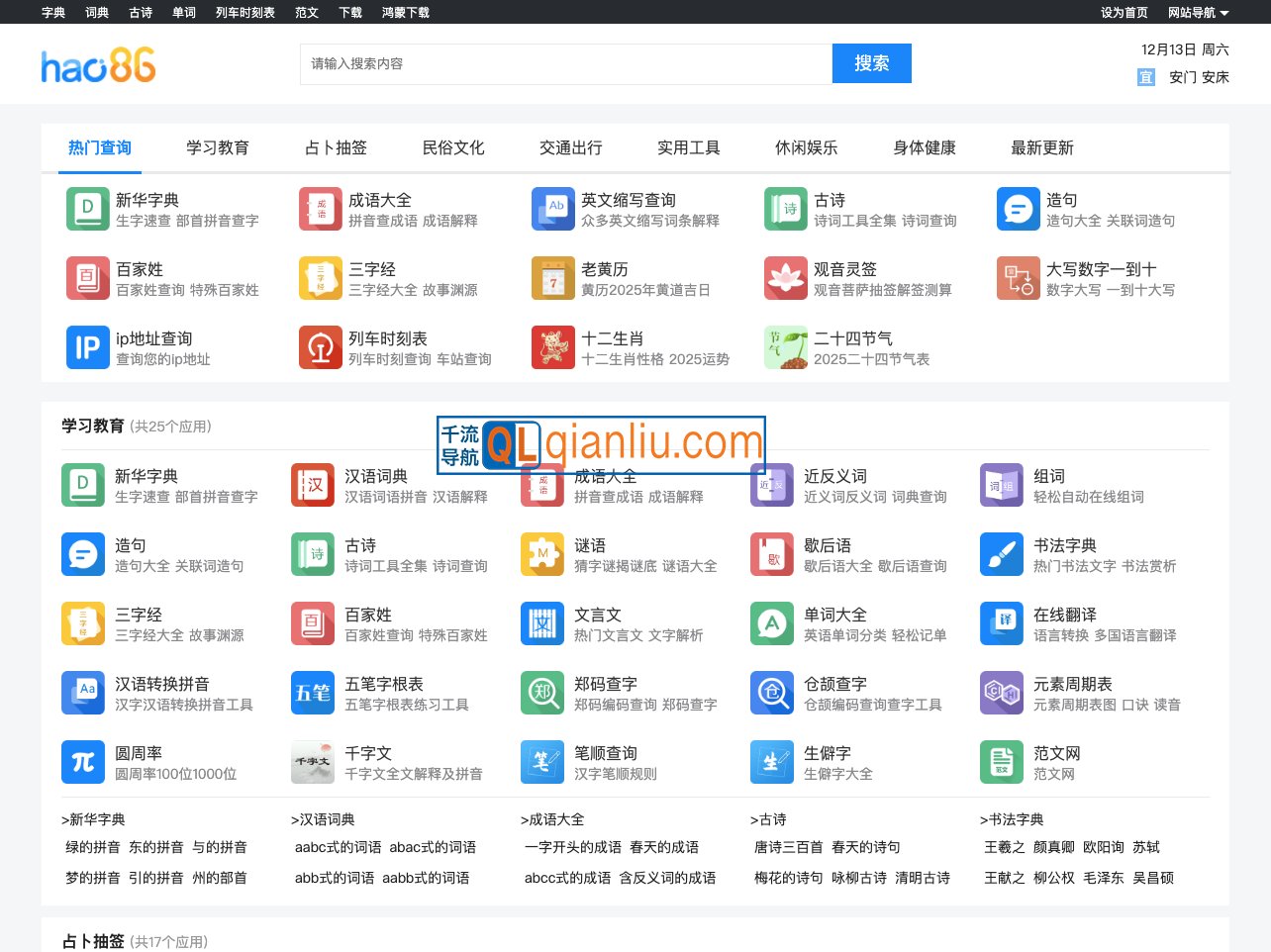
Task: Switch to the 身体健康 tab
Action: coord(923,147)
